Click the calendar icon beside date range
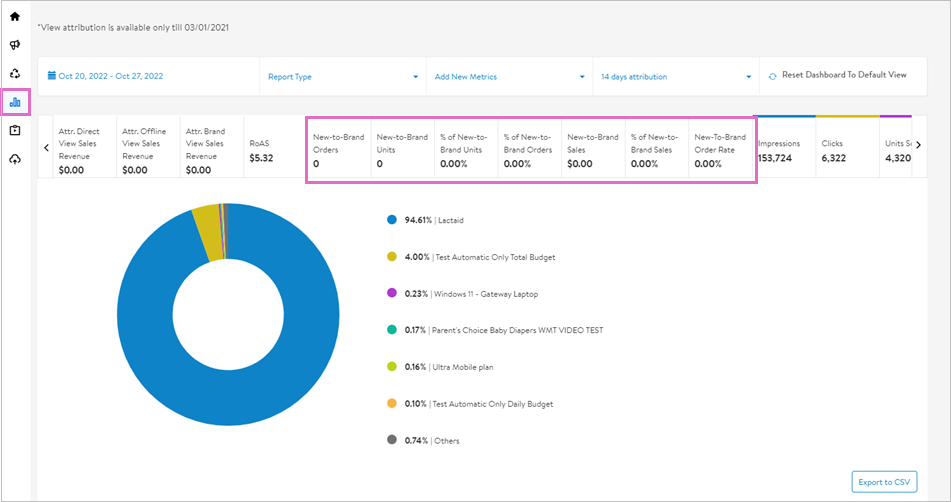Screen dimensions: 951x502 [52, 76]
